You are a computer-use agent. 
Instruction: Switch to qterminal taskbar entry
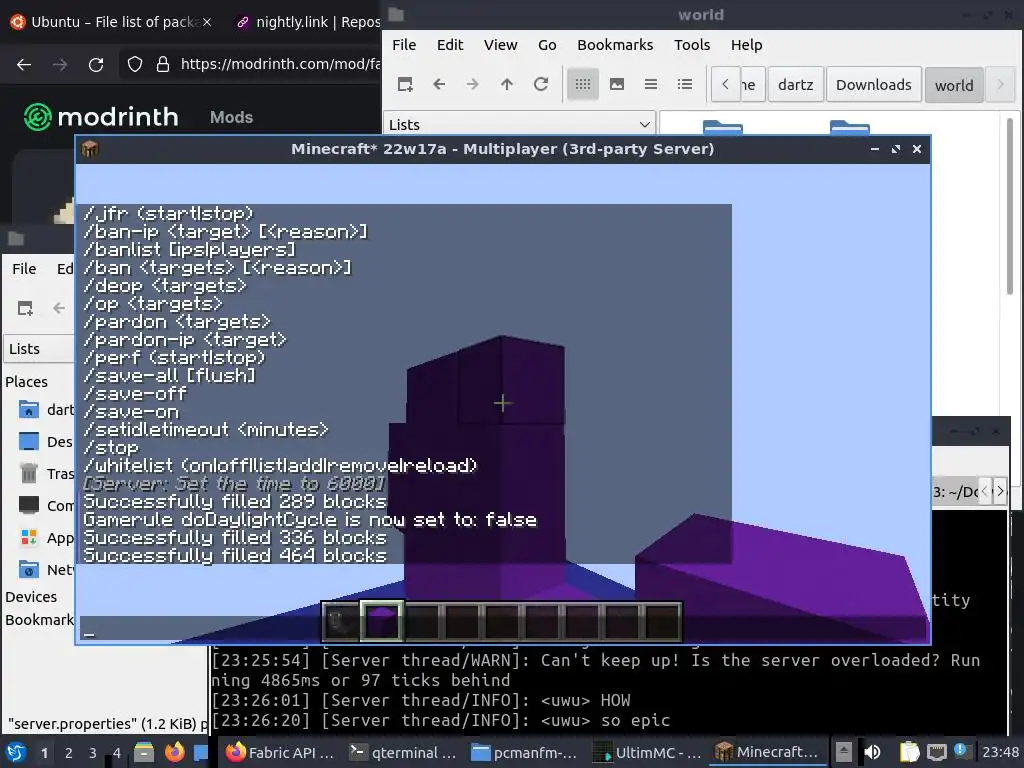click(x=403, y=752)
